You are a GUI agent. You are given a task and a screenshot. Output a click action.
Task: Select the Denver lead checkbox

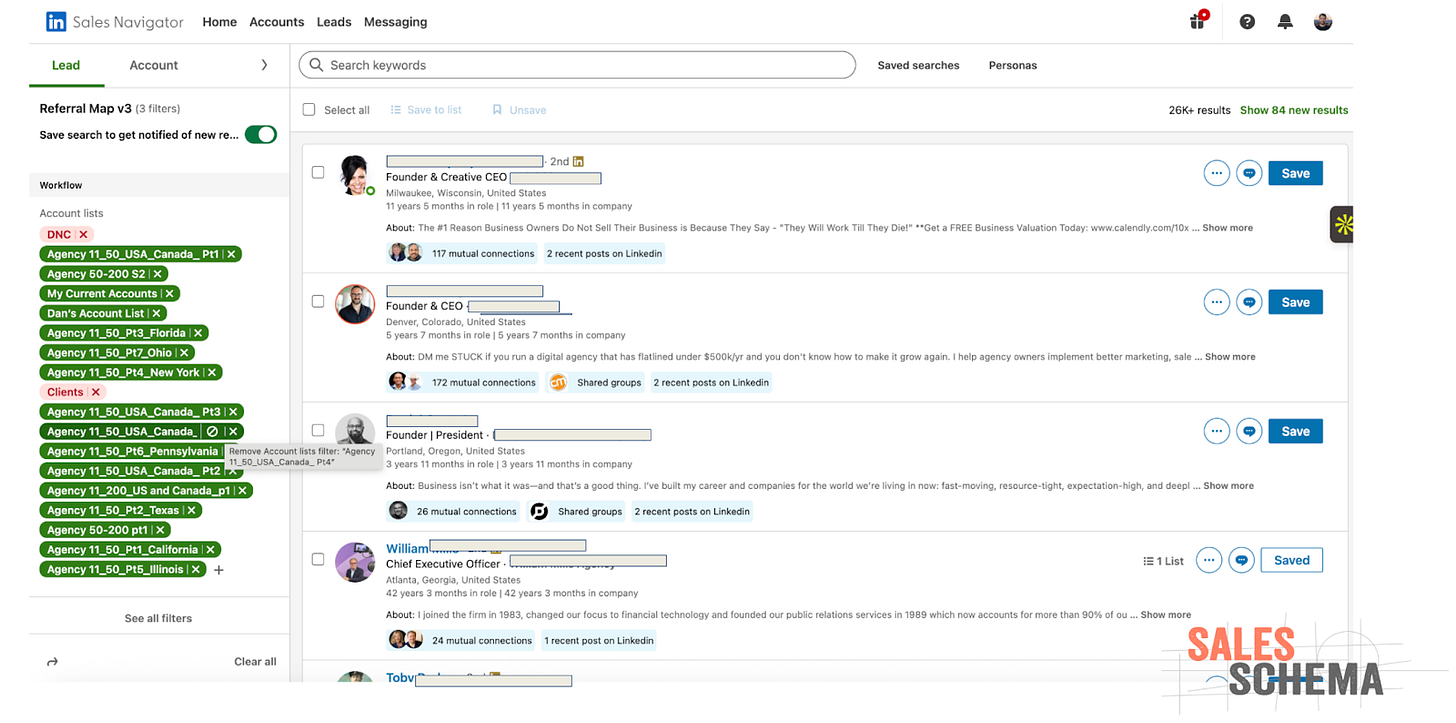point(318,301)
